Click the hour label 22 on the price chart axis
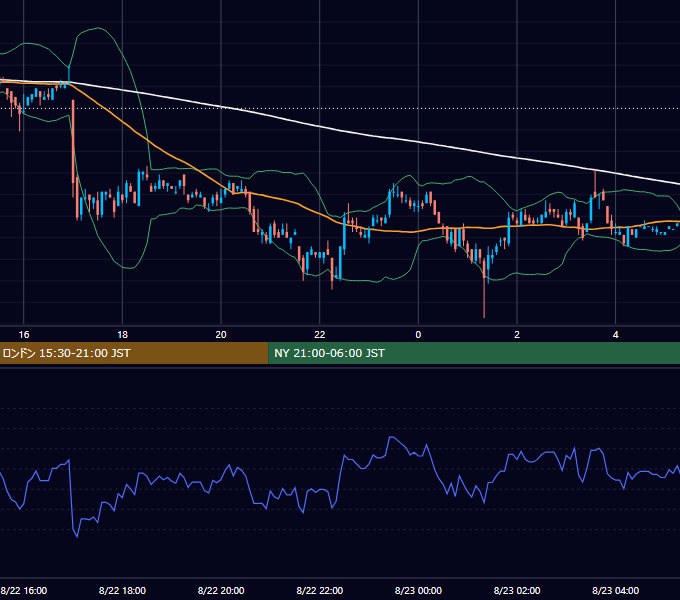This screenshot has width=680, height=600. click(x=320, y=335)
